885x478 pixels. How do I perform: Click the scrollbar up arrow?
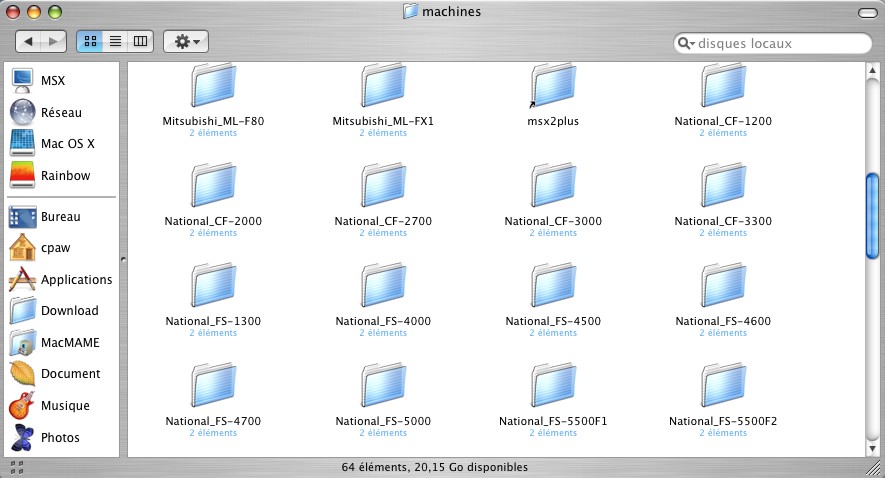tap(873, 69)
